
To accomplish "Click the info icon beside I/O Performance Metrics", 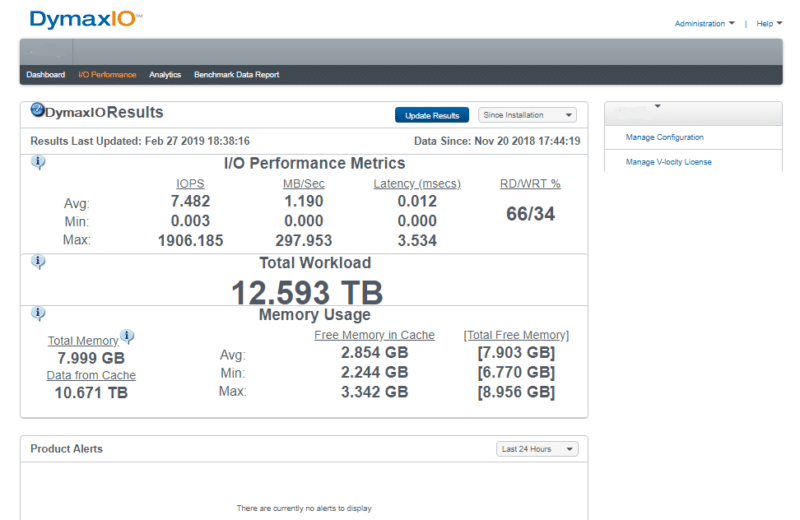I will point(38,162).
